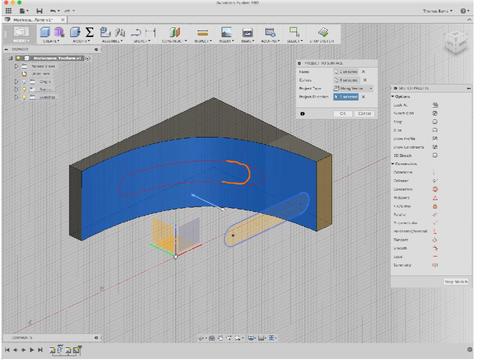Open the Assemble dropdown menu
The width and height of the screenshot is (480, 360).
(x=112, y=41)
